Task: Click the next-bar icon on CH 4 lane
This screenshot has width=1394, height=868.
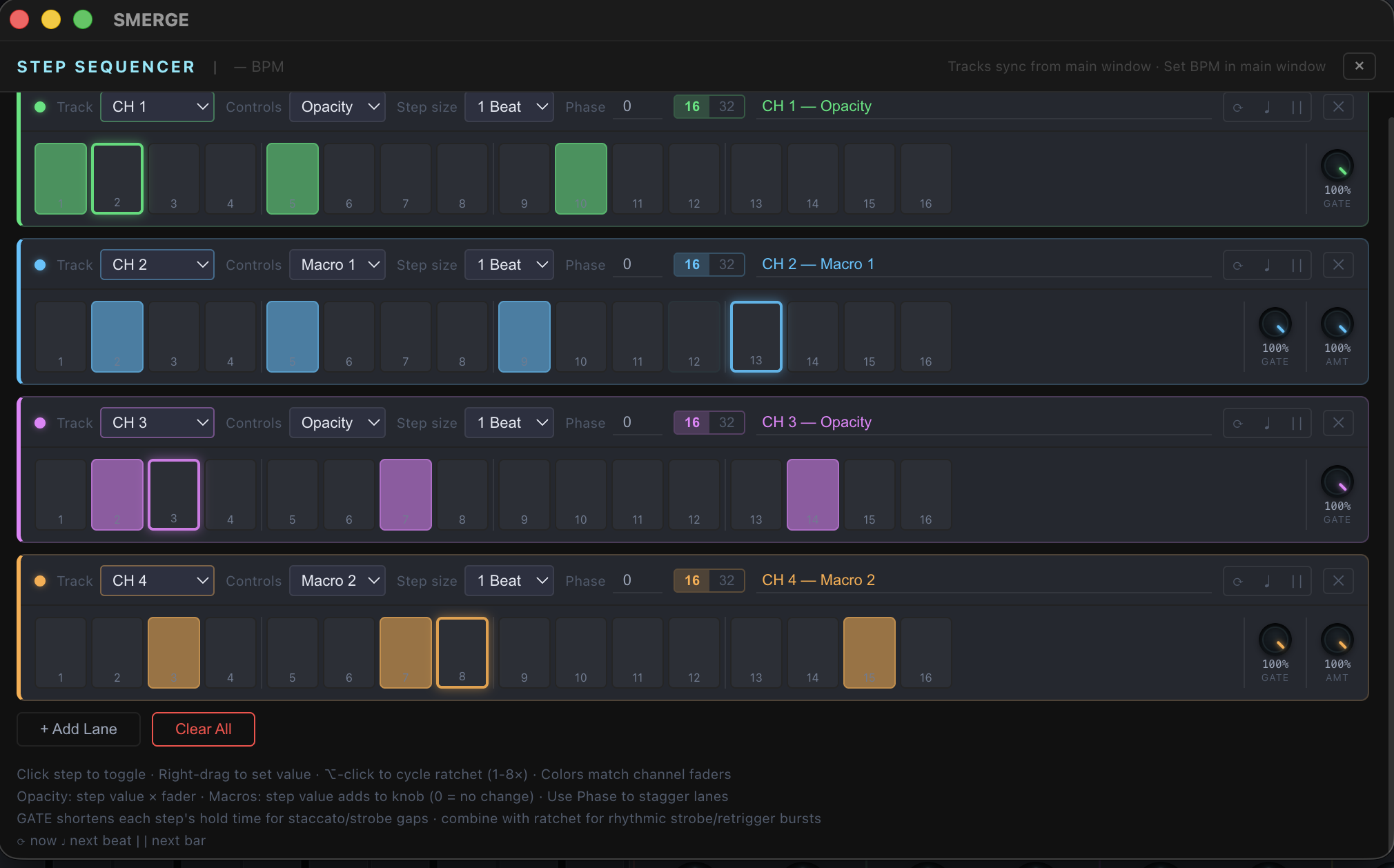Action: click(1297, 581)
